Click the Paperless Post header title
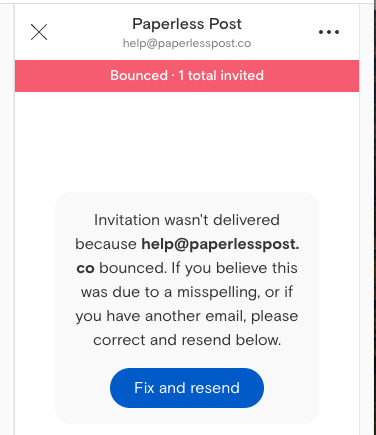Screen dimensions: 376x435 pyautogui.click(x=187, y=24)
